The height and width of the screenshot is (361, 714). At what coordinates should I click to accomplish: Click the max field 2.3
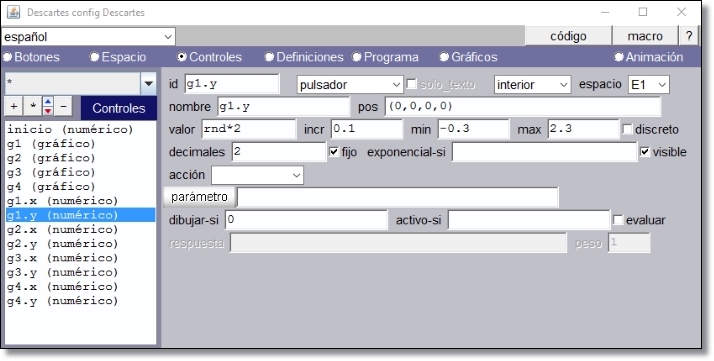(583, 129)
